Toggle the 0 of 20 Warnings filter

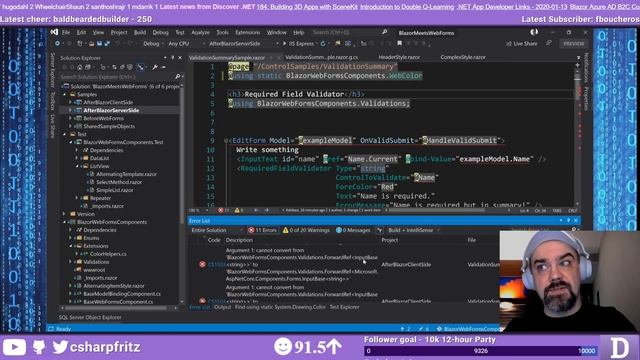coord(306,230)
